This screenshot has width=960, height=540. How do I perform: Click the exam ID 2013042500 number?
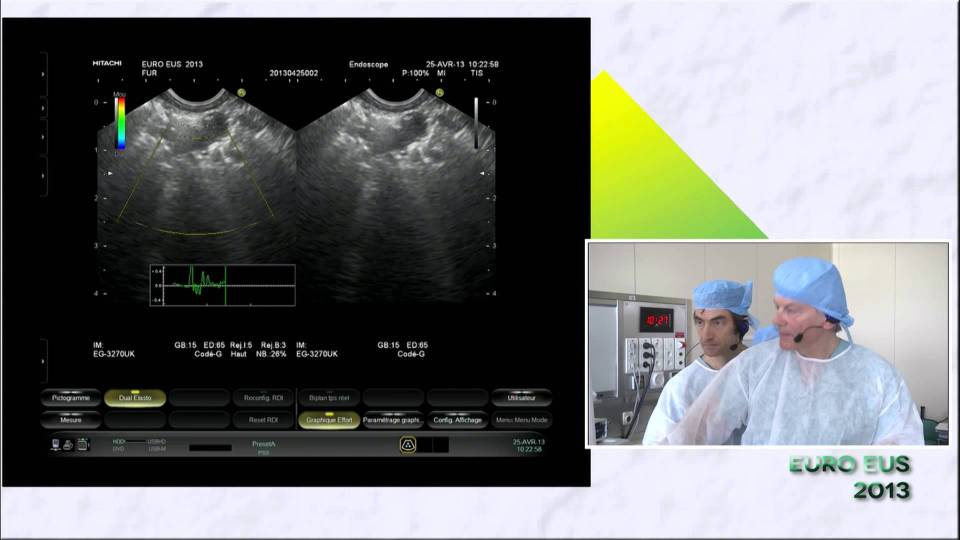tap(294, 73)
